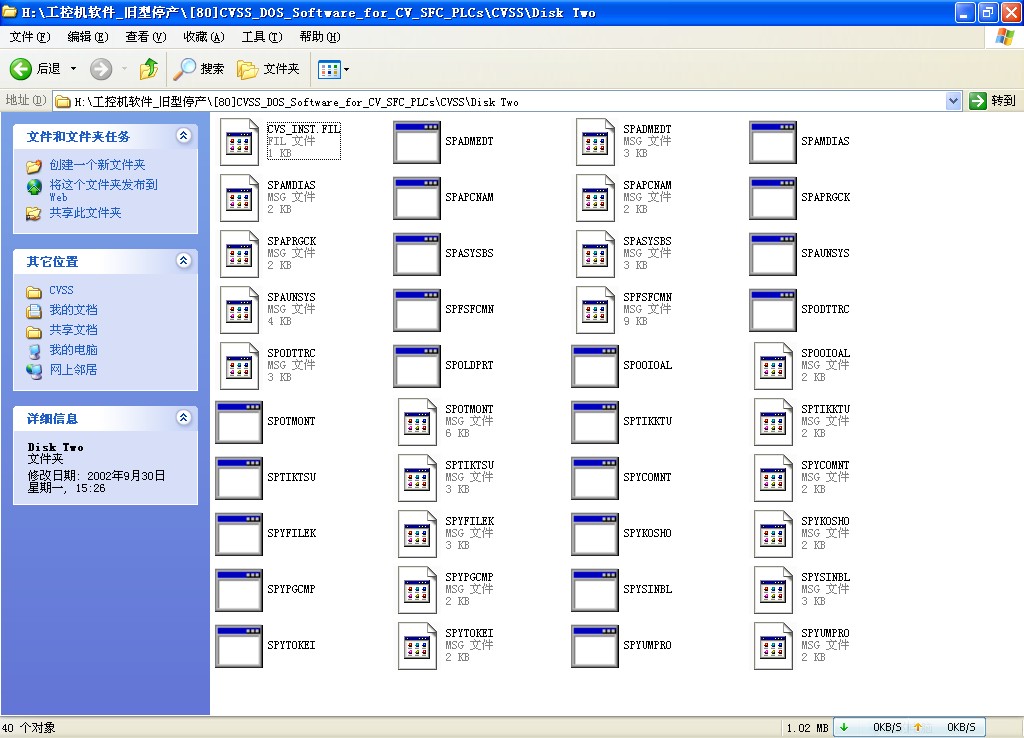The height and width of the screenshot is (738, 1024).
Task: Click 共享此文件夹 link
Action: 85,213
